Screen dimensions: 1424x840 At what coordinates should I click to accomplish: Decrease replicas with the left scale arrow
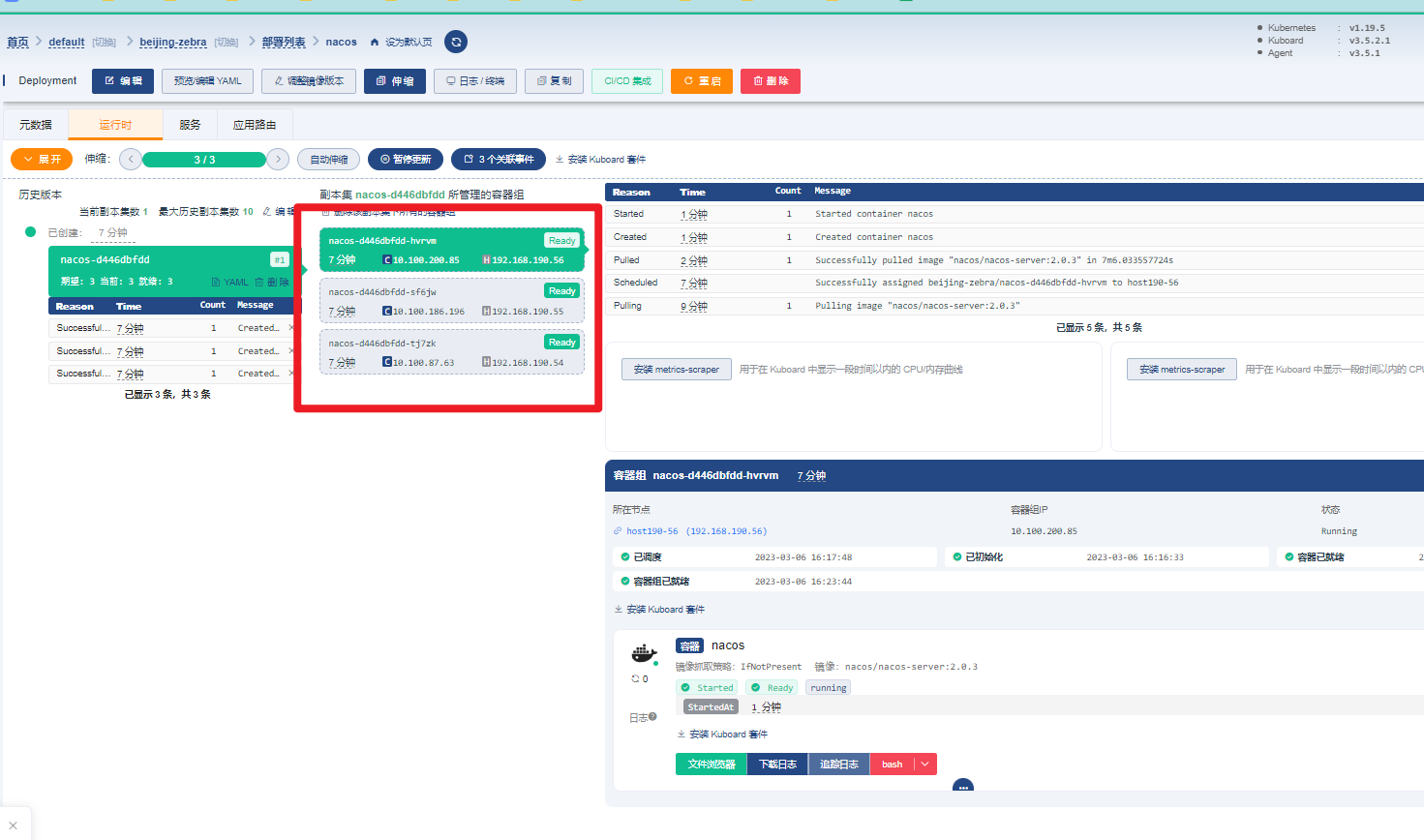[x=131, y=159]
